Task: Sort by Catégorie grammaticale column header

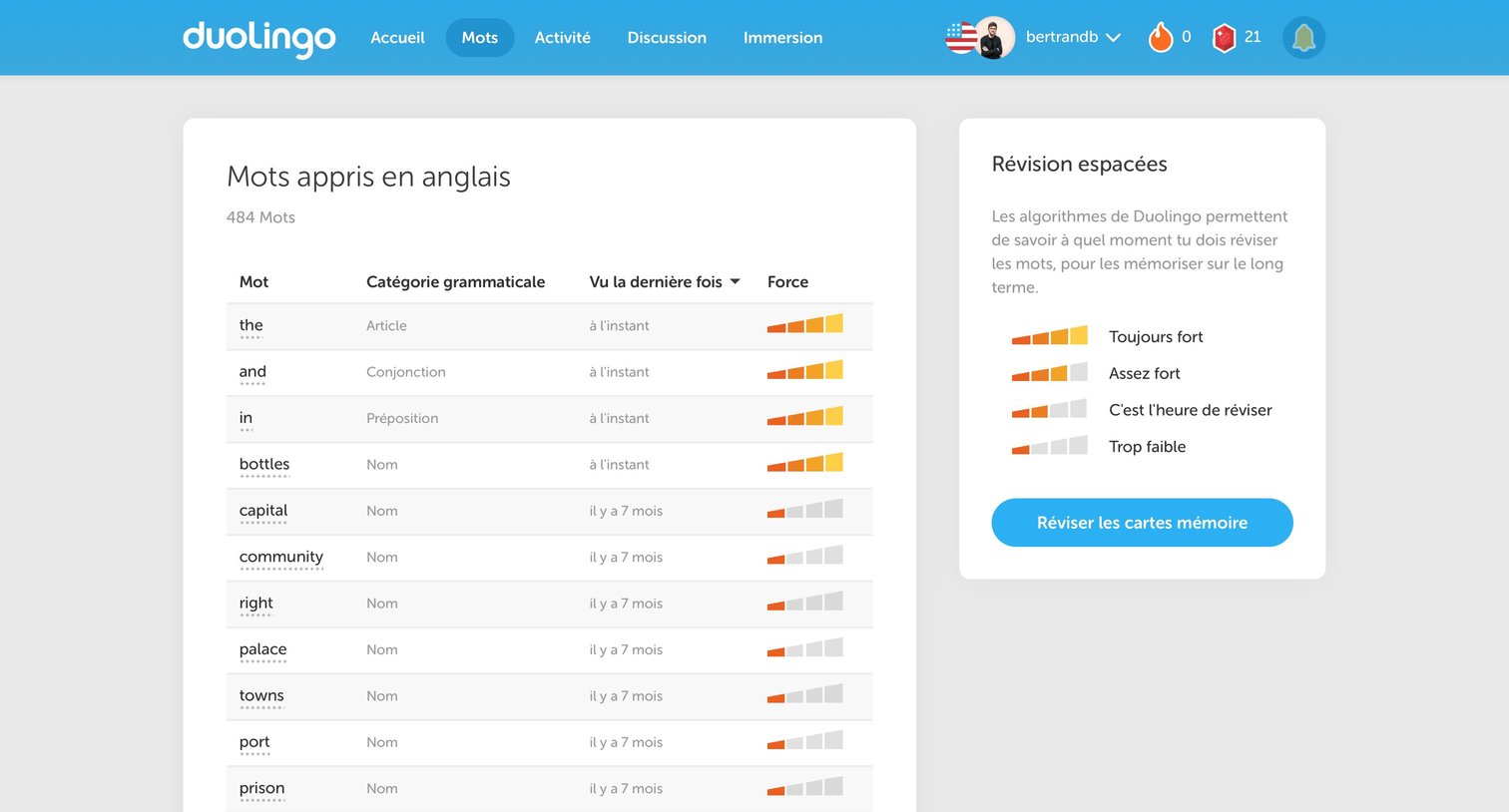Action: click(455, 282)
